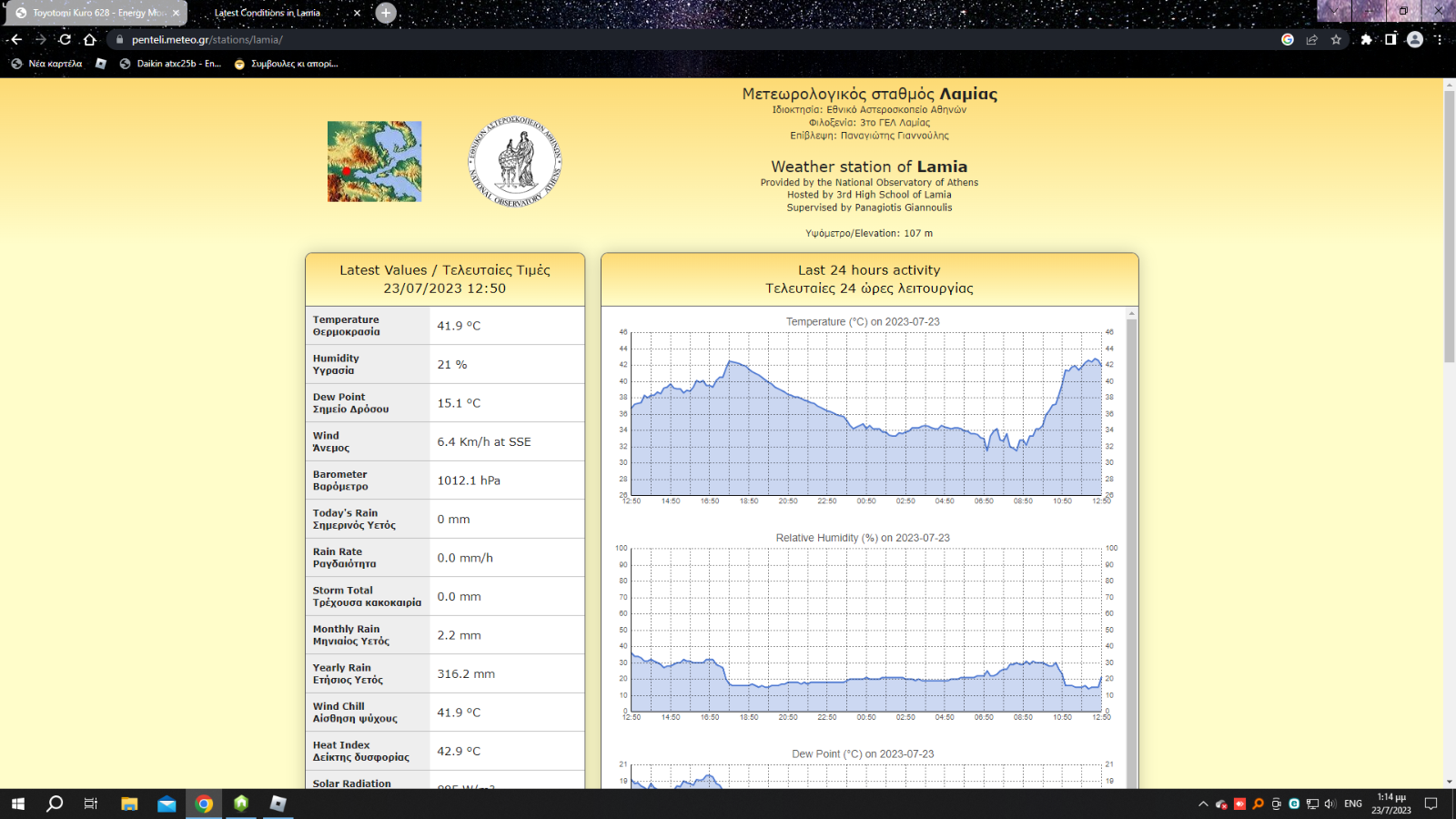Open the volume speaker tray control
1456x819 pixels.
(x=1330, y=804)
